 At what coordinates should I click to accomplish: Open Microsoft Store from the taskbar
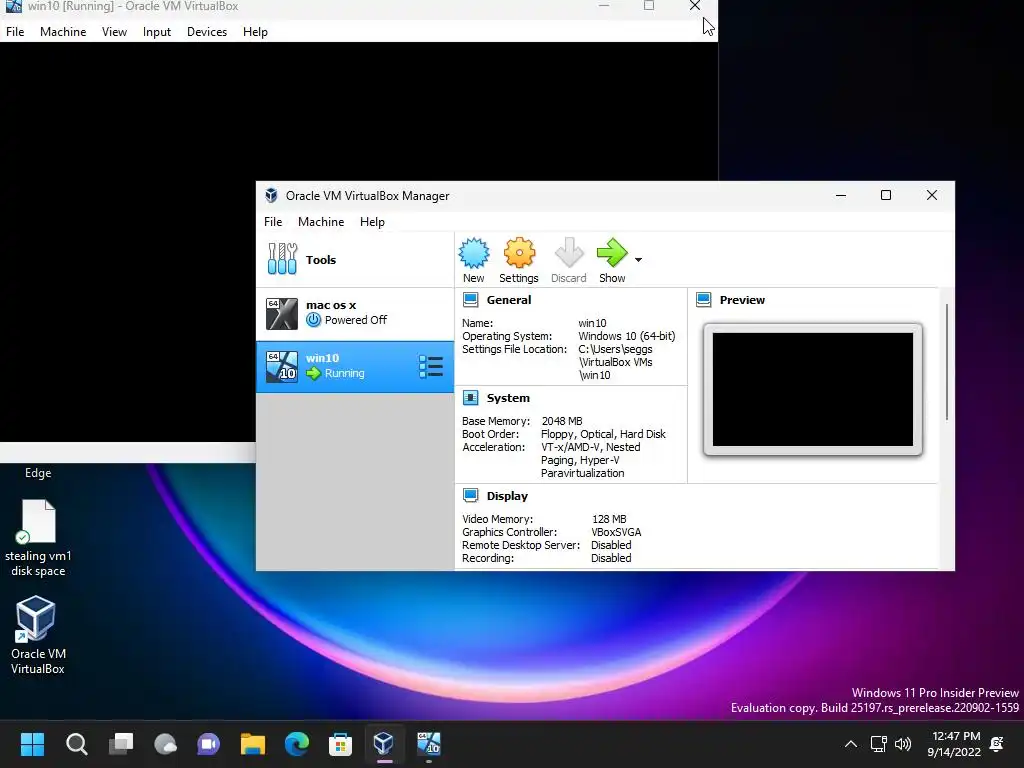pyautogui.click(x=340, y=744)
